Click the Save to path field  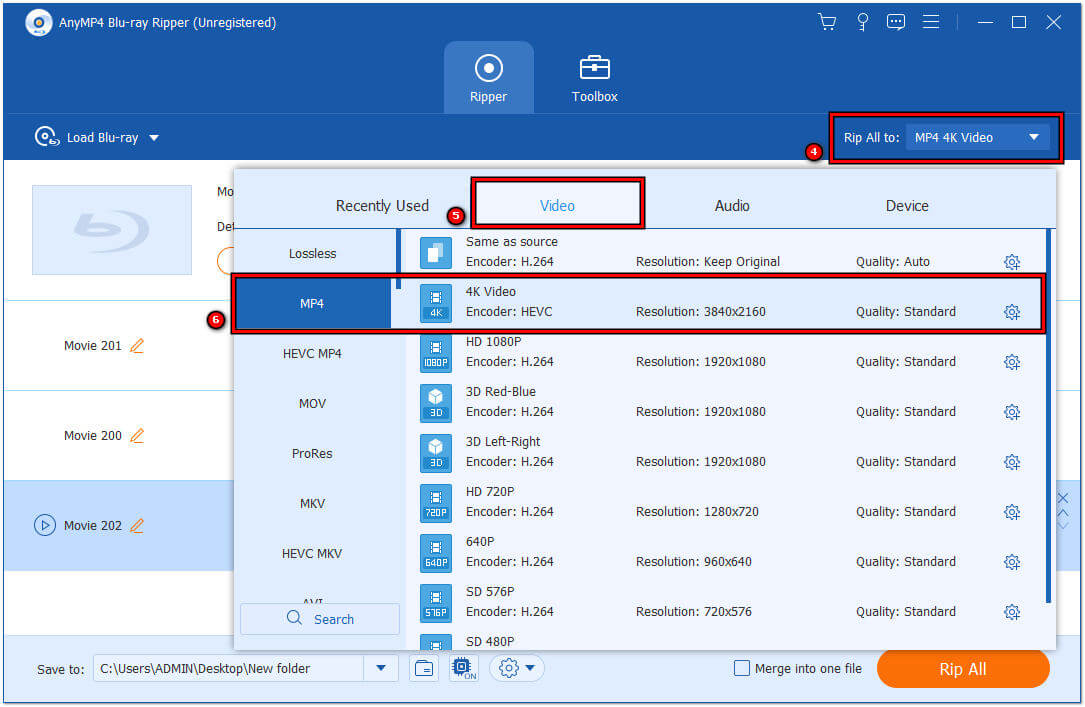[228, 668]
